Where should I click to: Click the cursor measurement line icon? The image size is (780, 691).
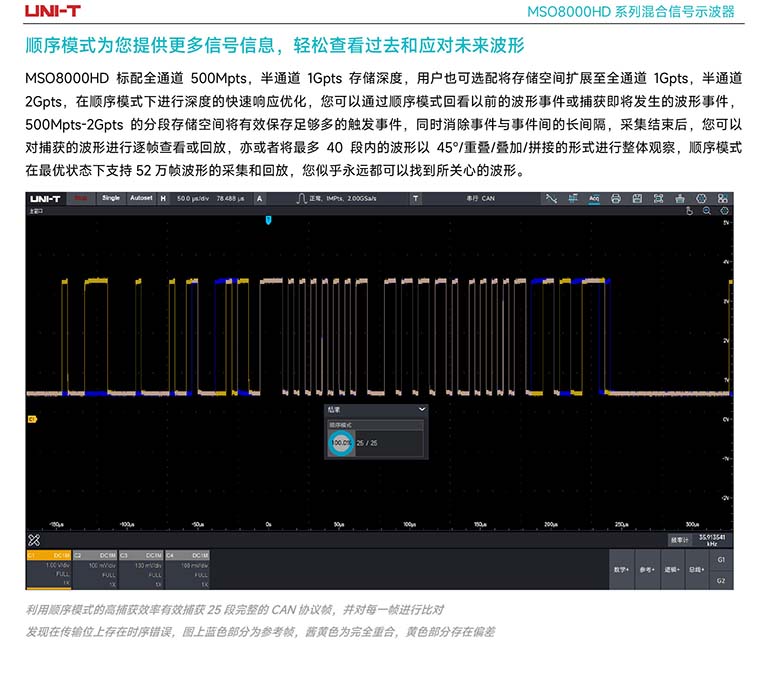coord(551,198)
